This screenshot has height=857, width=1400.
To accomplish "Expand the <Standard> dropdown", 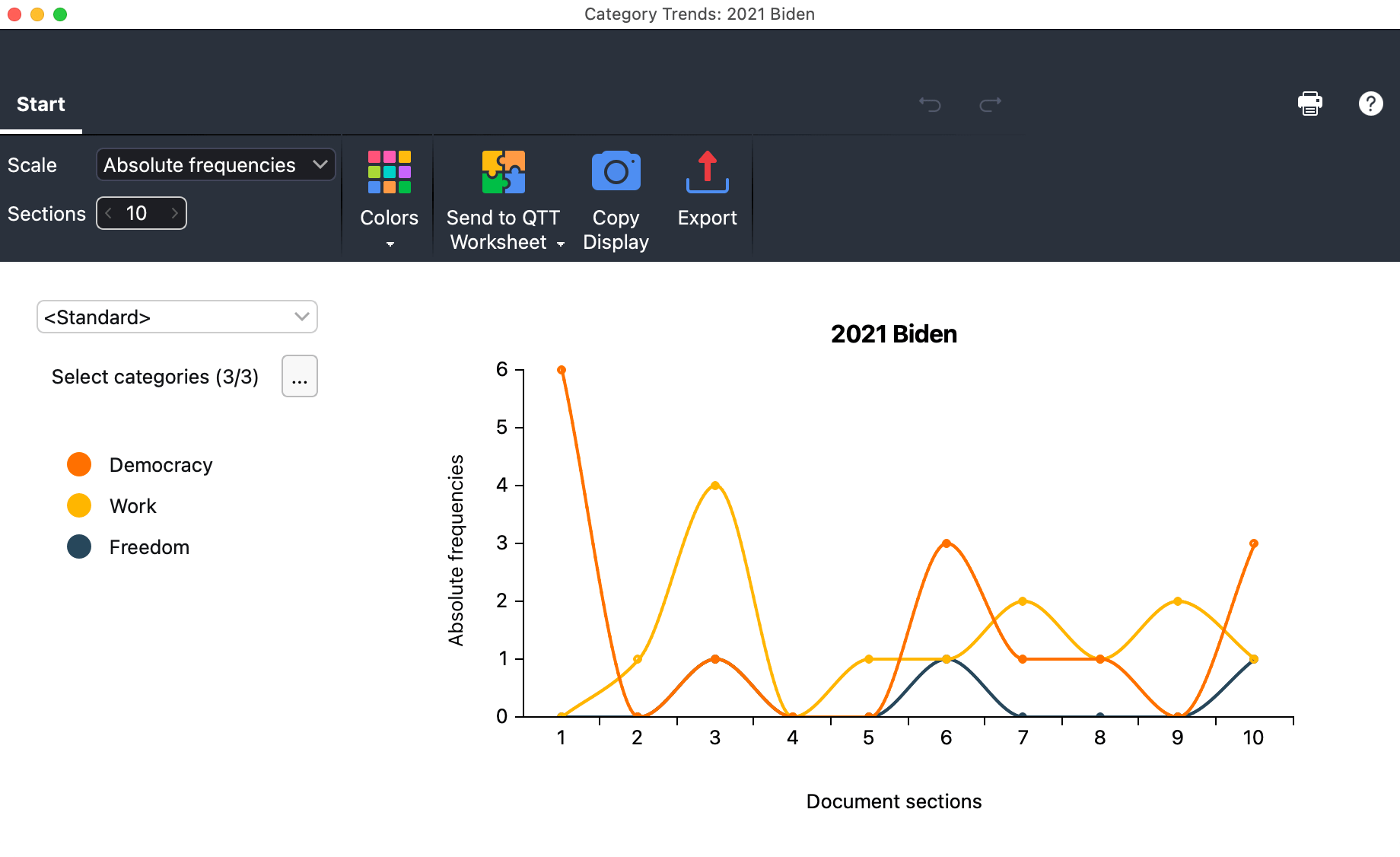I will 177,317.
